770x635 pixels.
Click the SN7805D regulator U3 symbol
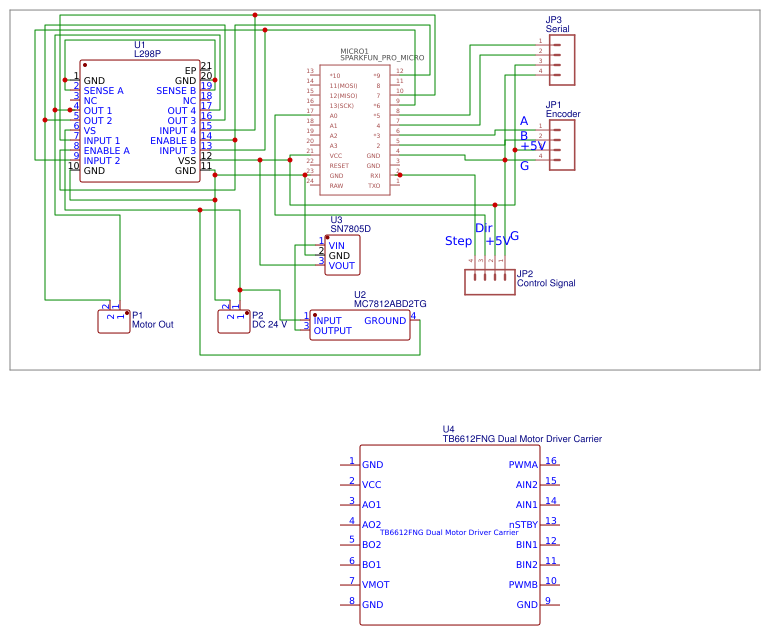click(342, 255)
